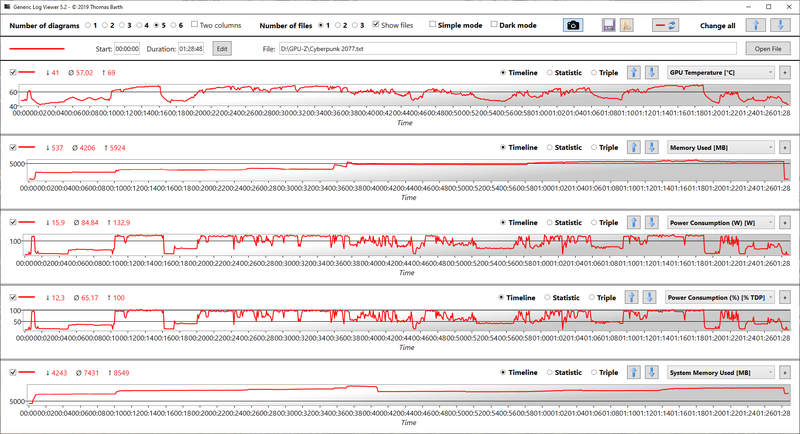The width and height of the screenshot is (800, 434).
Task: Click the red line swap/refresh icon
Action: click(x=665, y=25)
